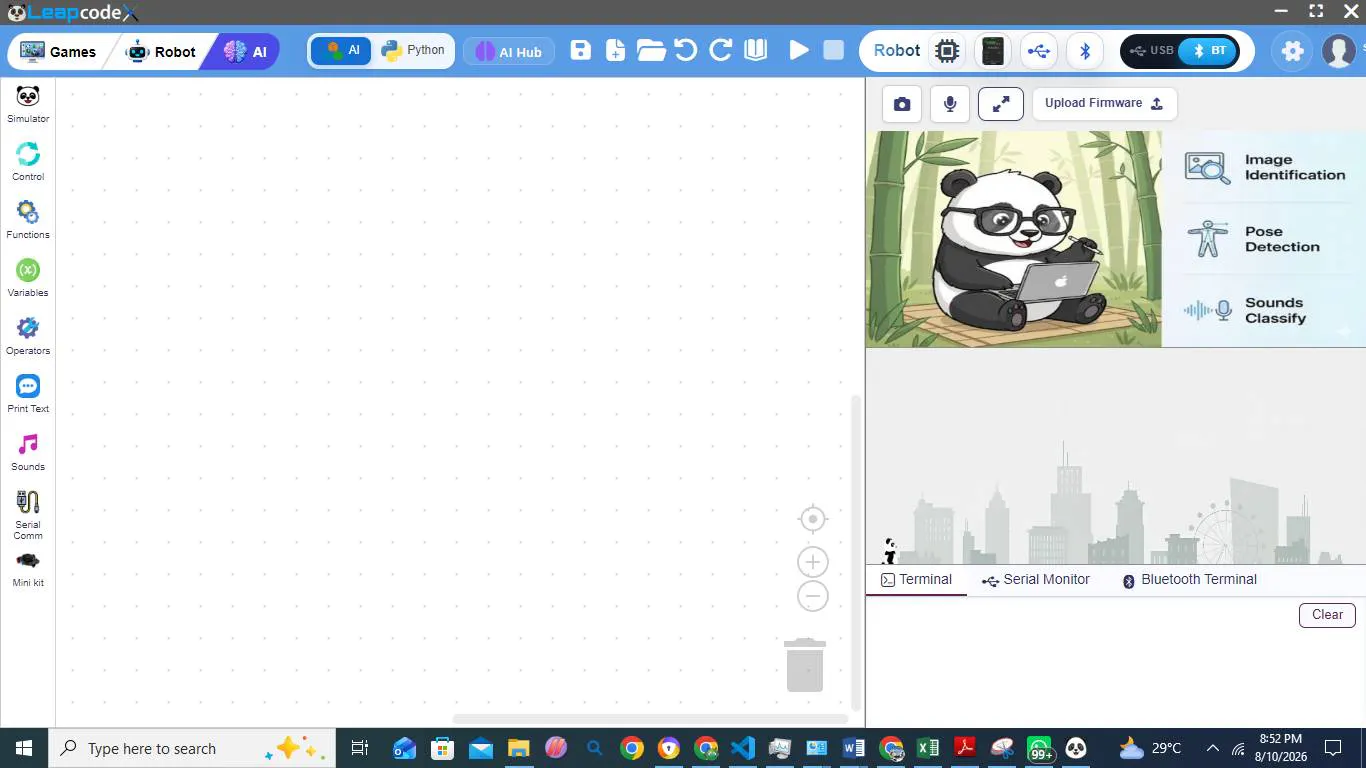Open Visual Studio Code from taskbar

[742, 748]
